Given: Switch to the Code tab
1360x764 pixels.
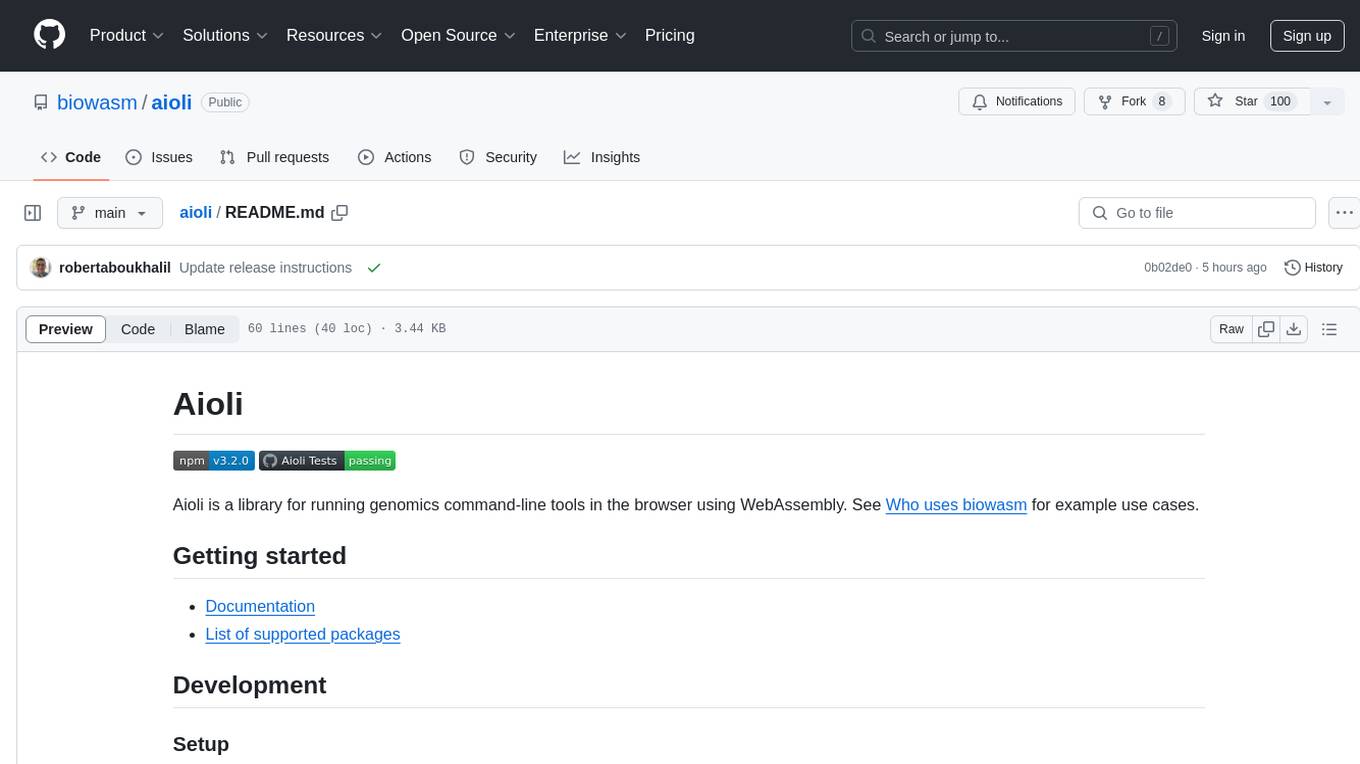Looking at the screenshot, I should [x=71, y=157].
